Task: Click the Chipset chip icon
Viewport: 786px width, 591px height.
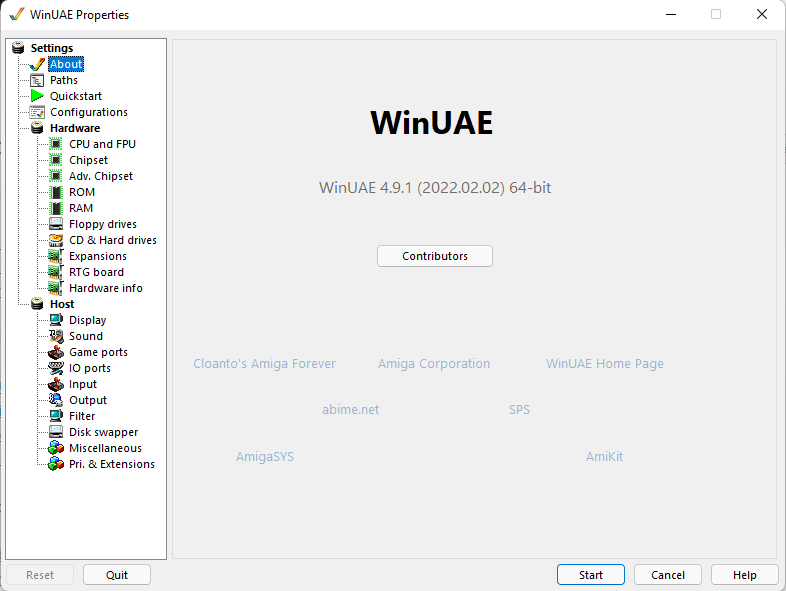Action: (56, 160)
